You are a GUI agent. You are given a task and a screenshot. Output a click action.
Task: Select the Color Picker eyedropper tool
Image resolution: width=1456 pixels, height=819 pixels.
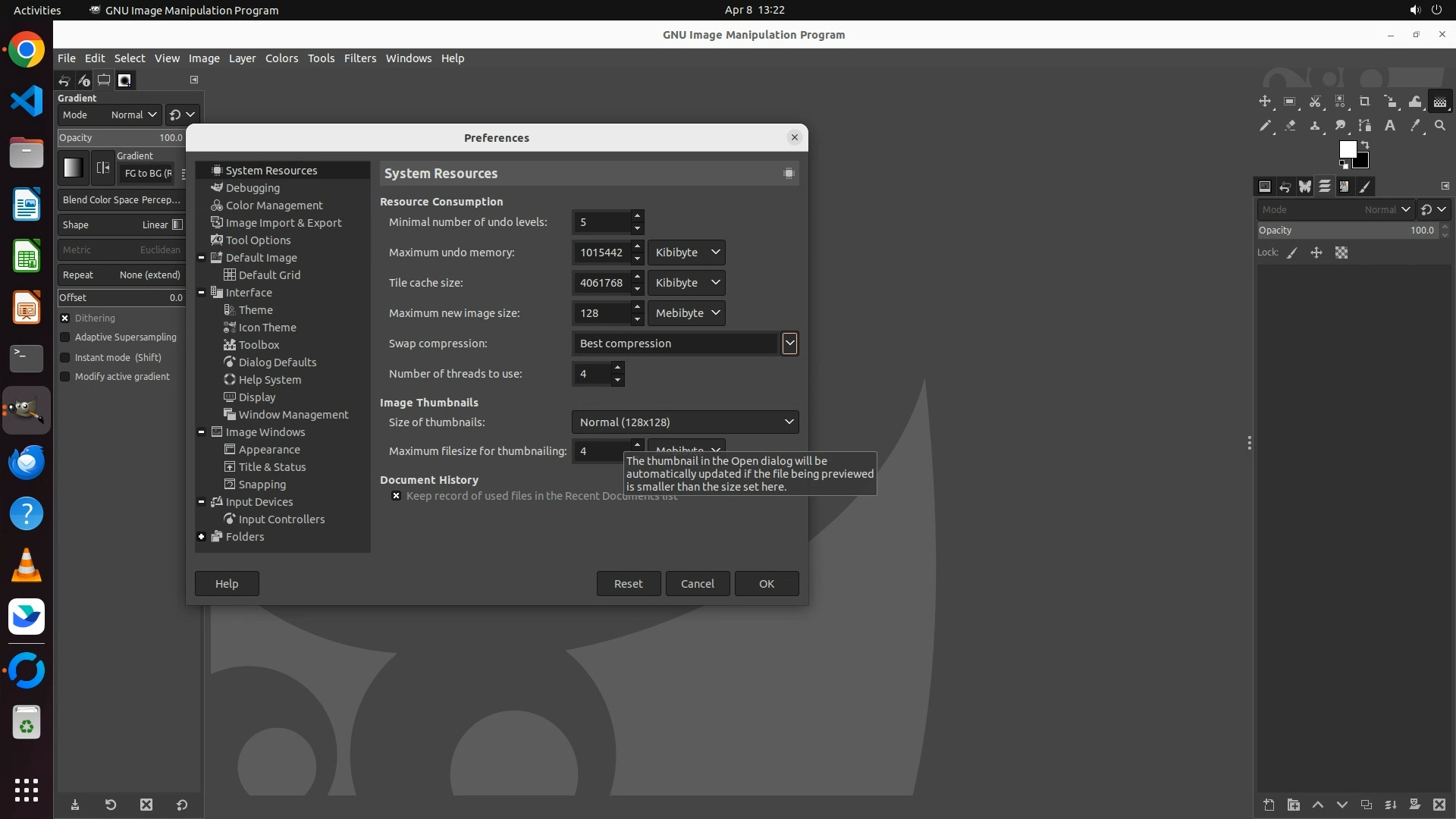pos(1415,126)
